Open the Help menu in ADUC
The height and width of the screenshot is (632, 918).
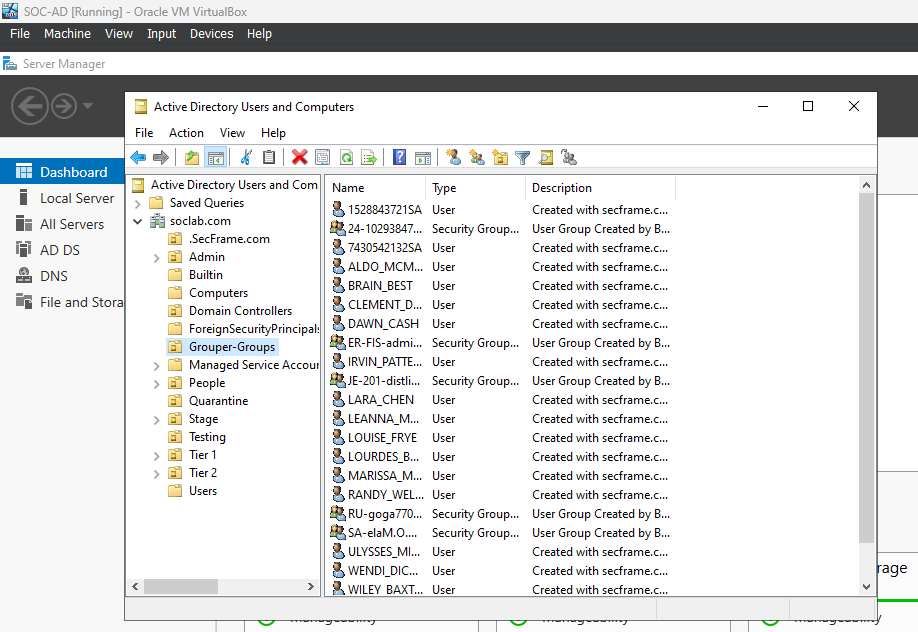(x=273, y=133)
